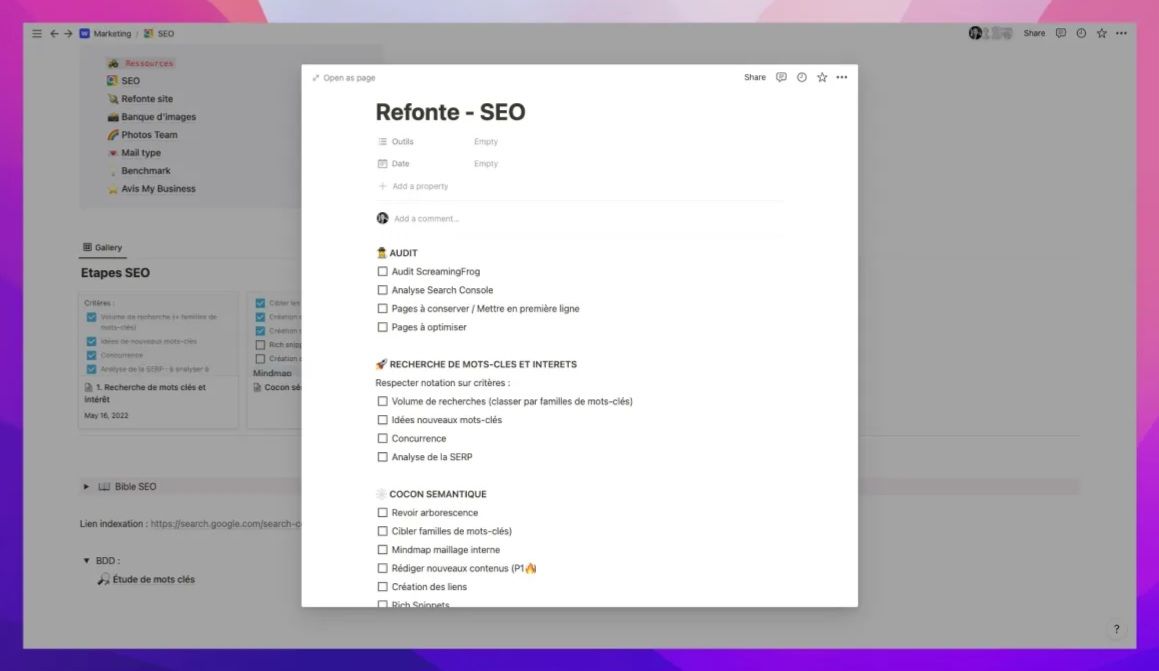
Task: Click the AUDIT heading
Action: pyautogui.click(x=404, y=253)
